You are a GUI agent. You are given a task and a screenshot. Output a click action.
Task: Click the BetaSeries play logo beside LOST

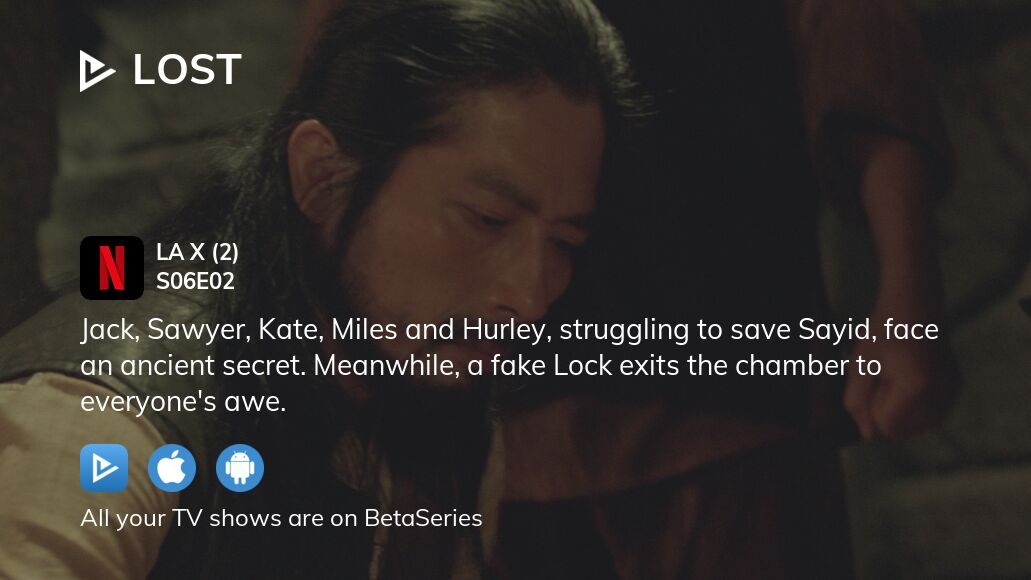97,70
